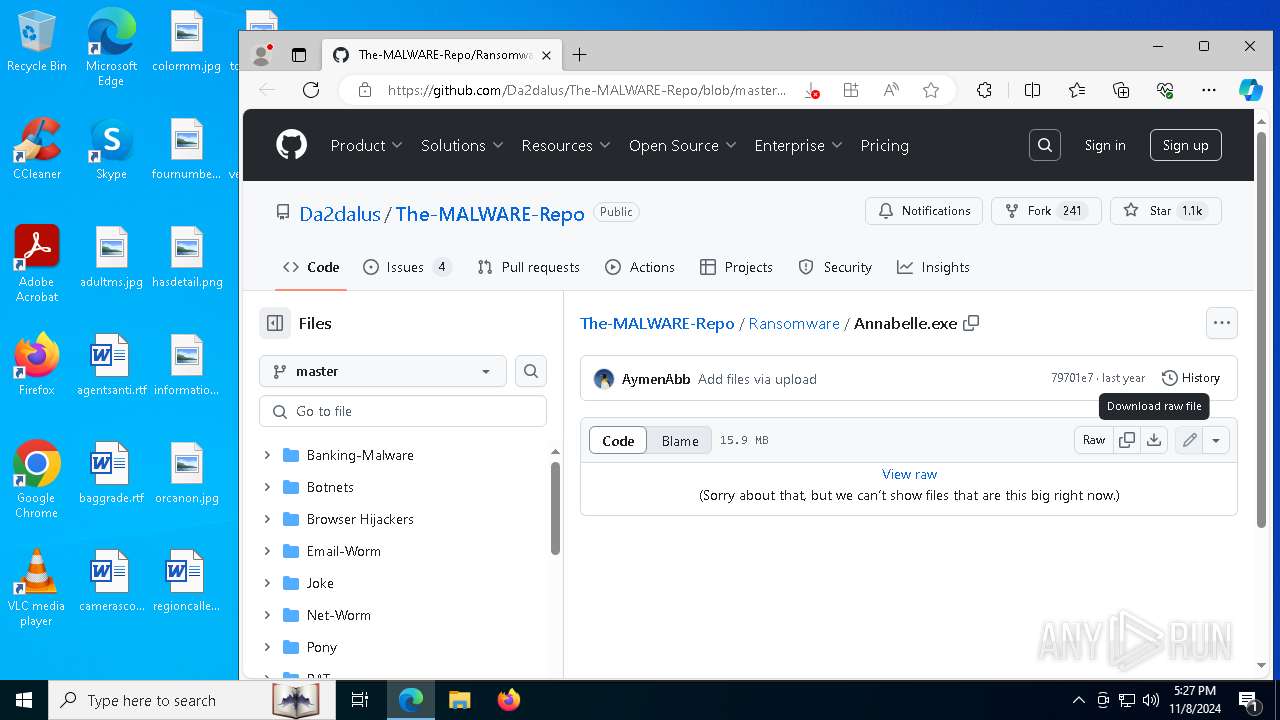Launch Firefox from taskbar

click(x=509, y=700)
